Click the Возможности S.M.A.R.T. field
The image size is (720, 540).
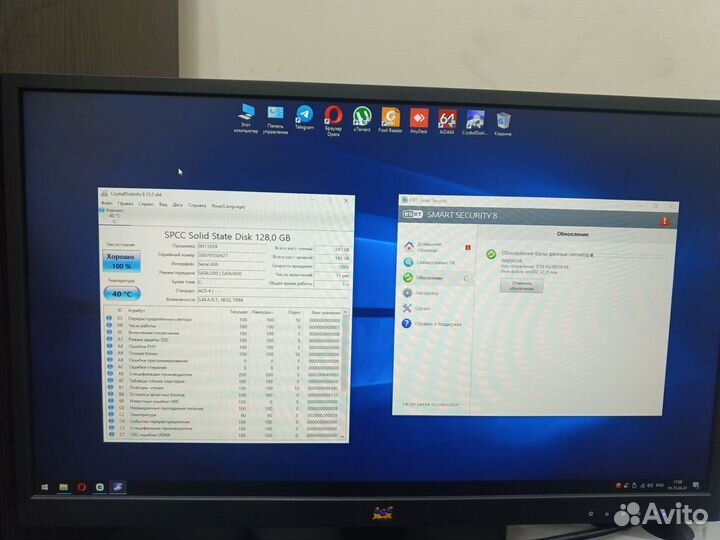pyautogui.click(x=272, y=300)
